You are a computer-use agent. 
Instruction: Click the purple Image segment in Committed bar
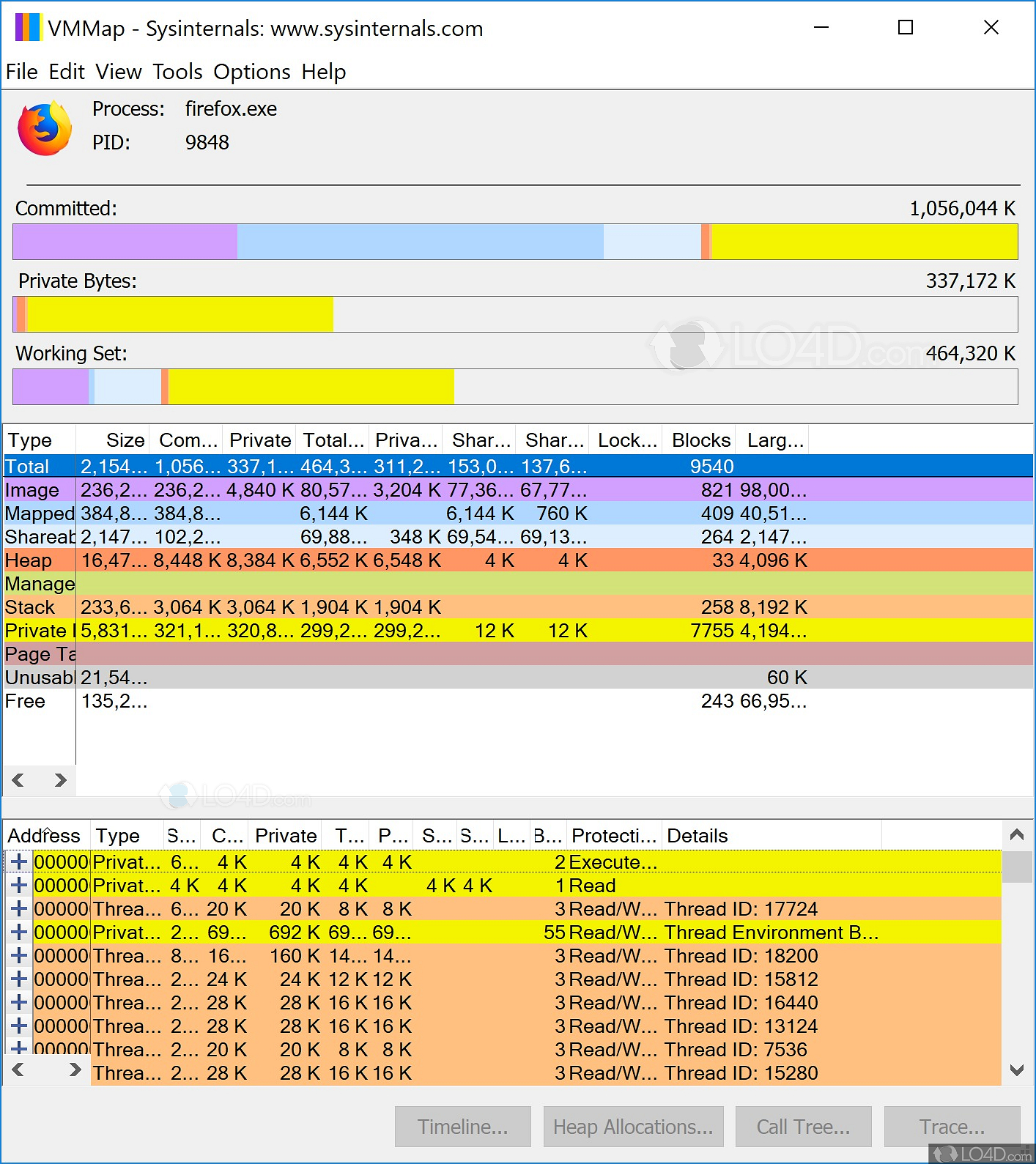coord(125,242)
